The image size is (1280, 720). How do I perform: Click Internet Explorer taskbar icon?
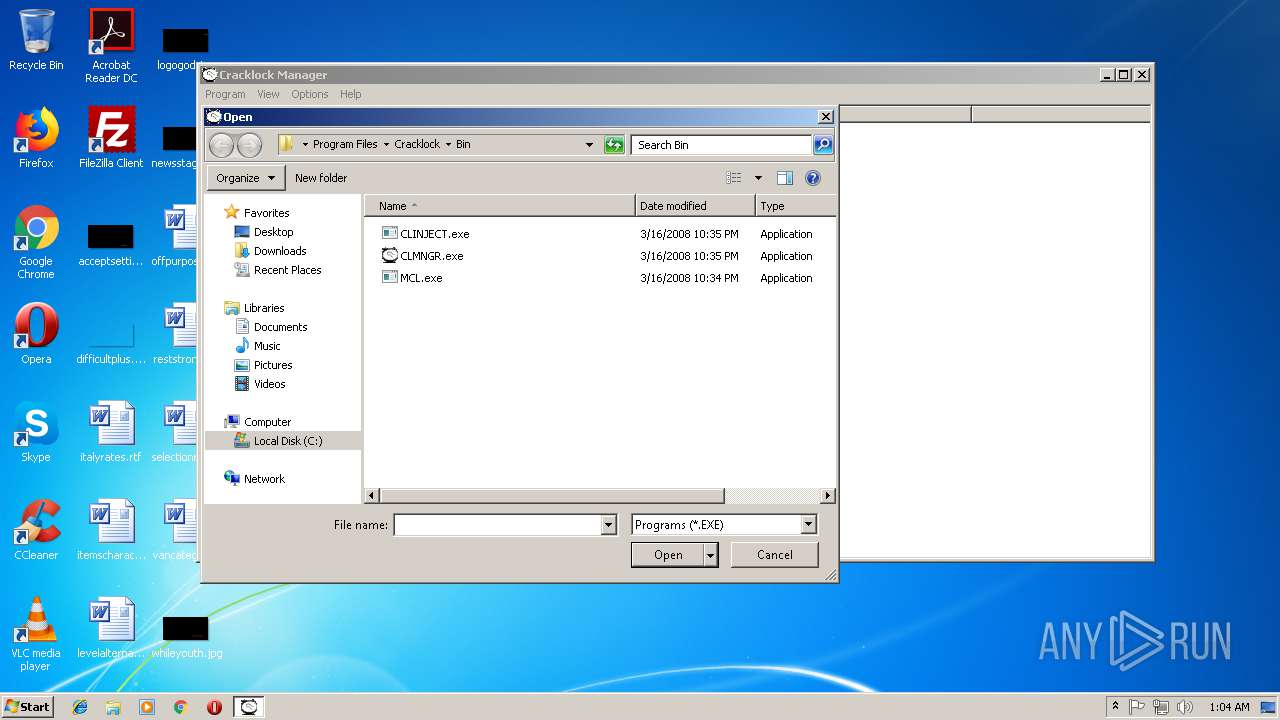click(80, 707)
